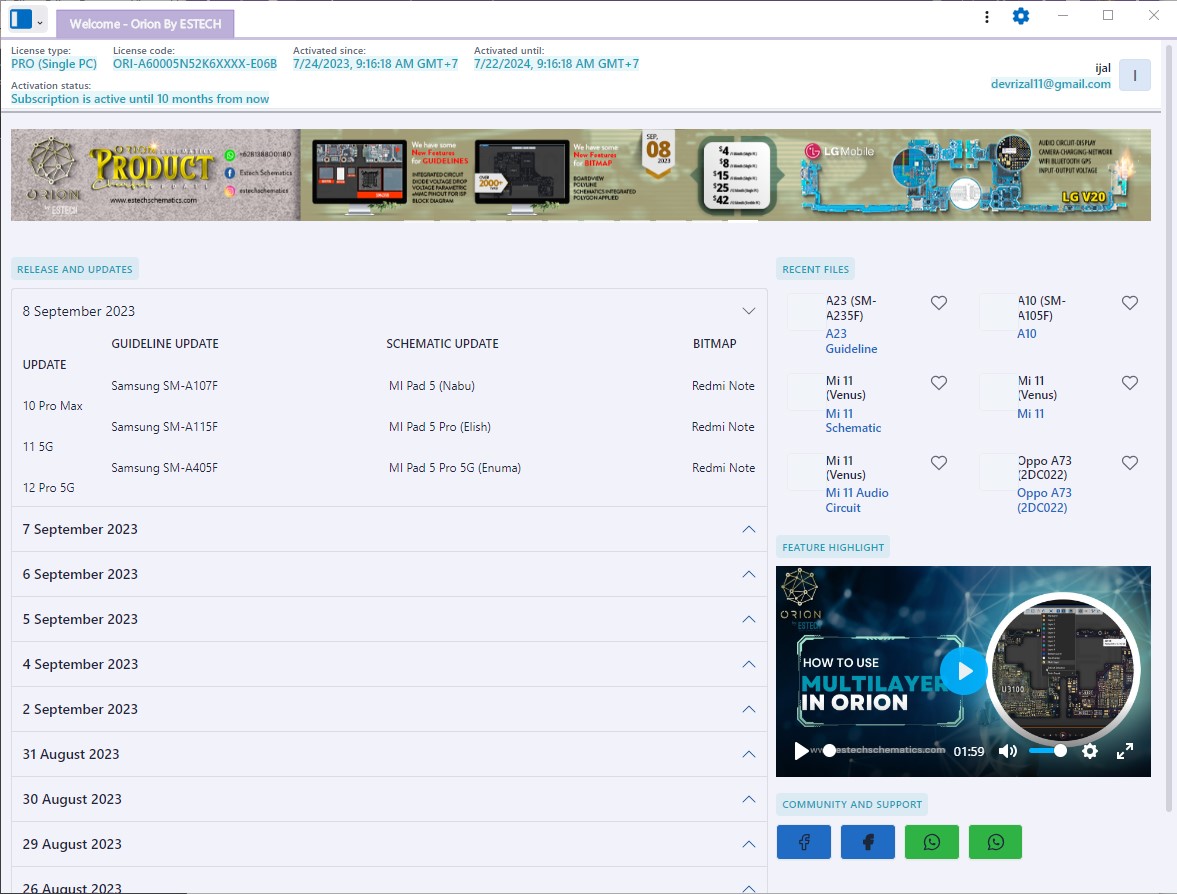Click PRO (Single PC) license type text

pyautogui.click(x=54, y=64)
